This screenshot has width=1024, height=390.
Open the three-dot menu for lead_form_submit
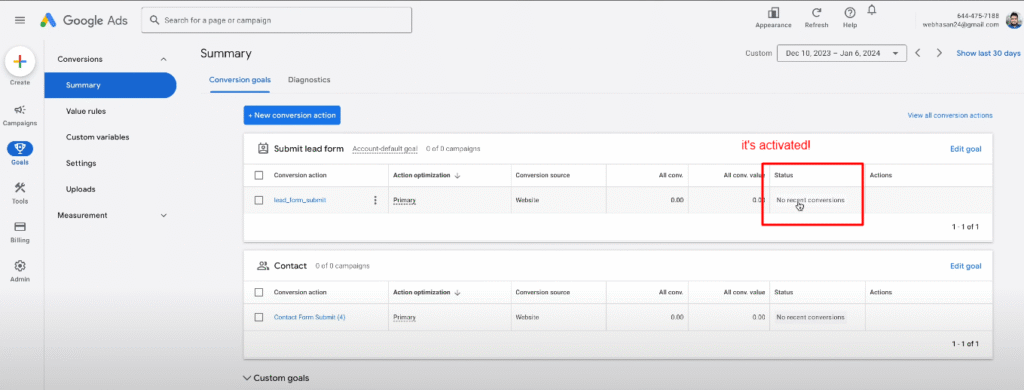click(x=375, y=200)
